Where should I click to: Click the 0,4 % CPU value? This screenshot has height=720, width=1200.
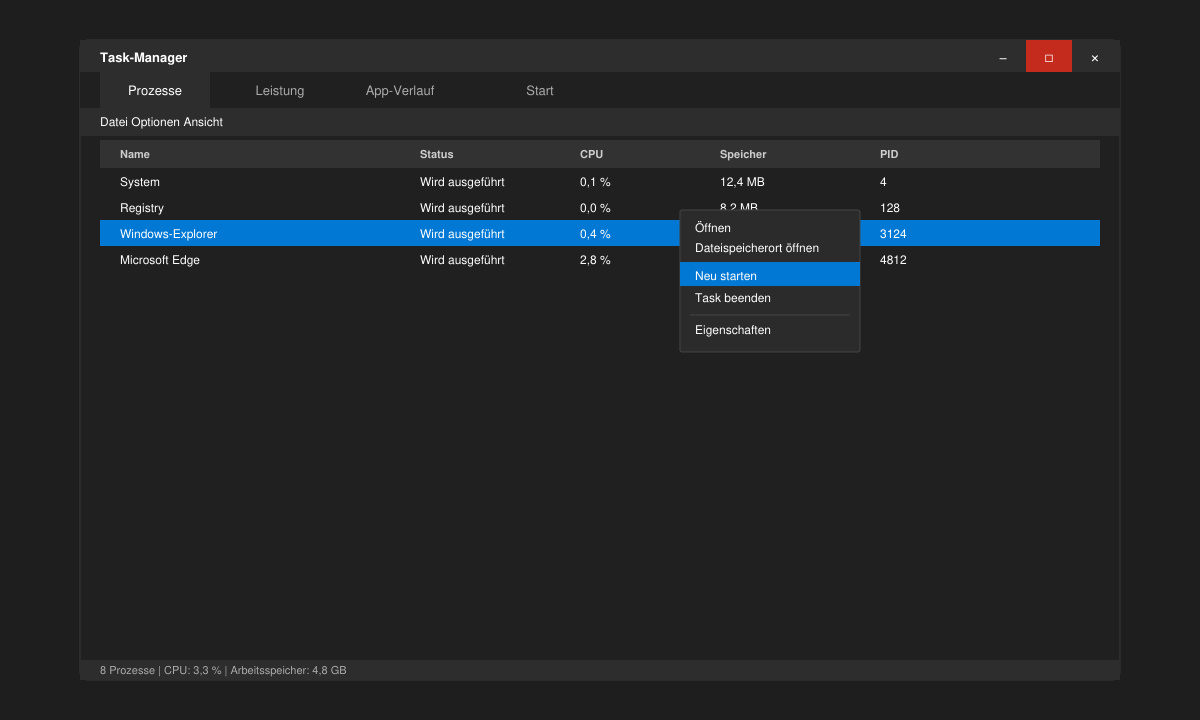tap(595, 234)
